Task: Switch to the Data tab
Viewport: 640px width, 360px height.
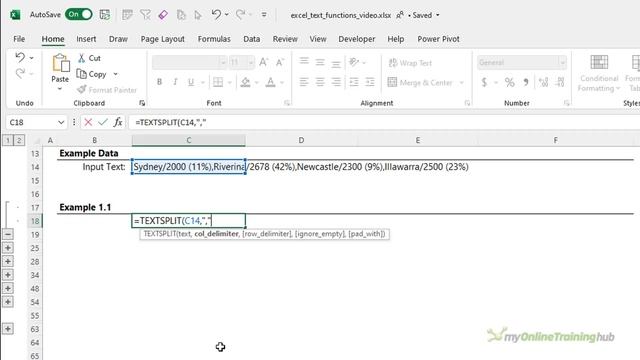Action: tap(251, 39)
